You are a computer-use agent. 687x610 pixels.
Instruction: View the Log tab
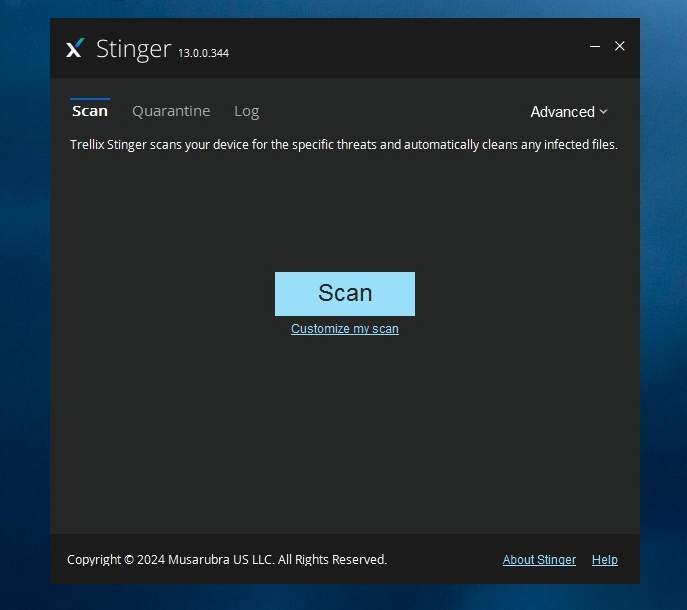[246, 111]
